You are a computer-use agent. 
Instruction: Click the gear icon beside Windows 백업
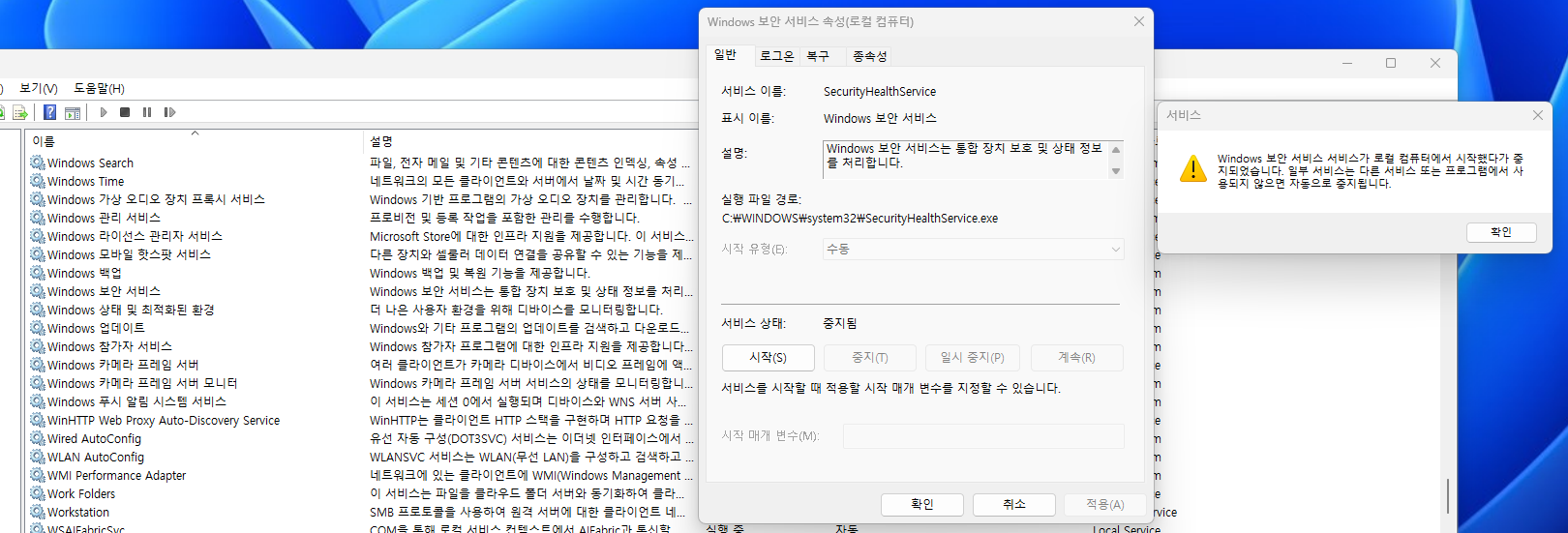pos(38,273)
